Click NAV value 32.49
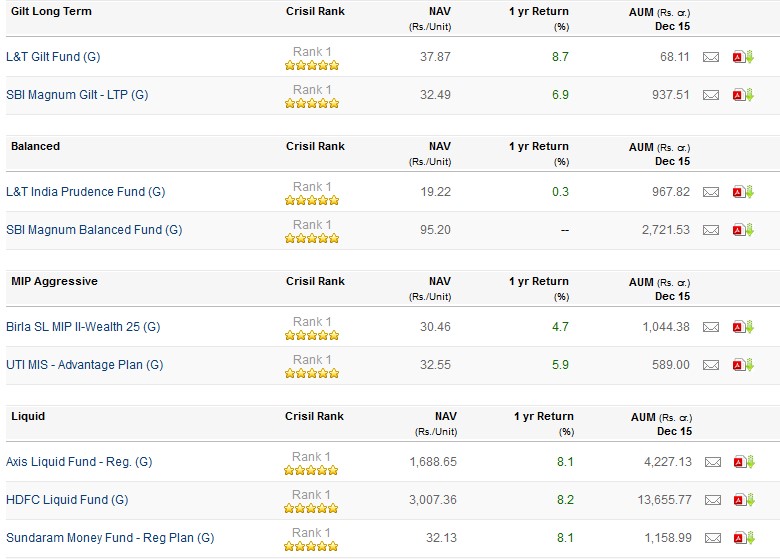Screen dimensions: 780x559 (x=435, y=94)
